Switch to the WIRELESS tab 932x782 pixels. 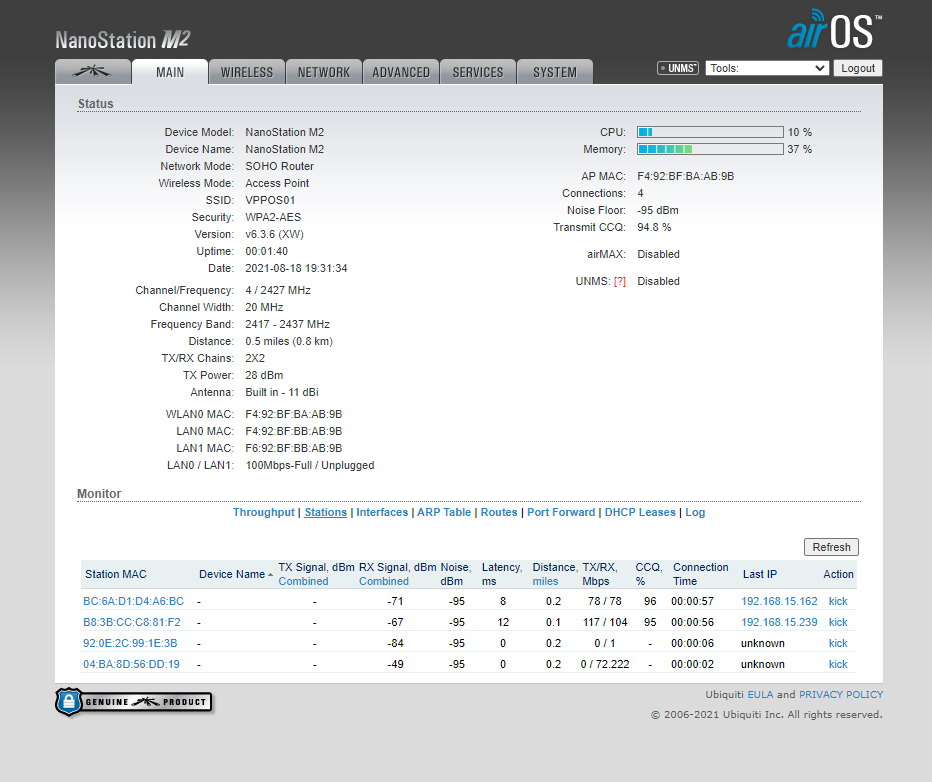[247, 72]
